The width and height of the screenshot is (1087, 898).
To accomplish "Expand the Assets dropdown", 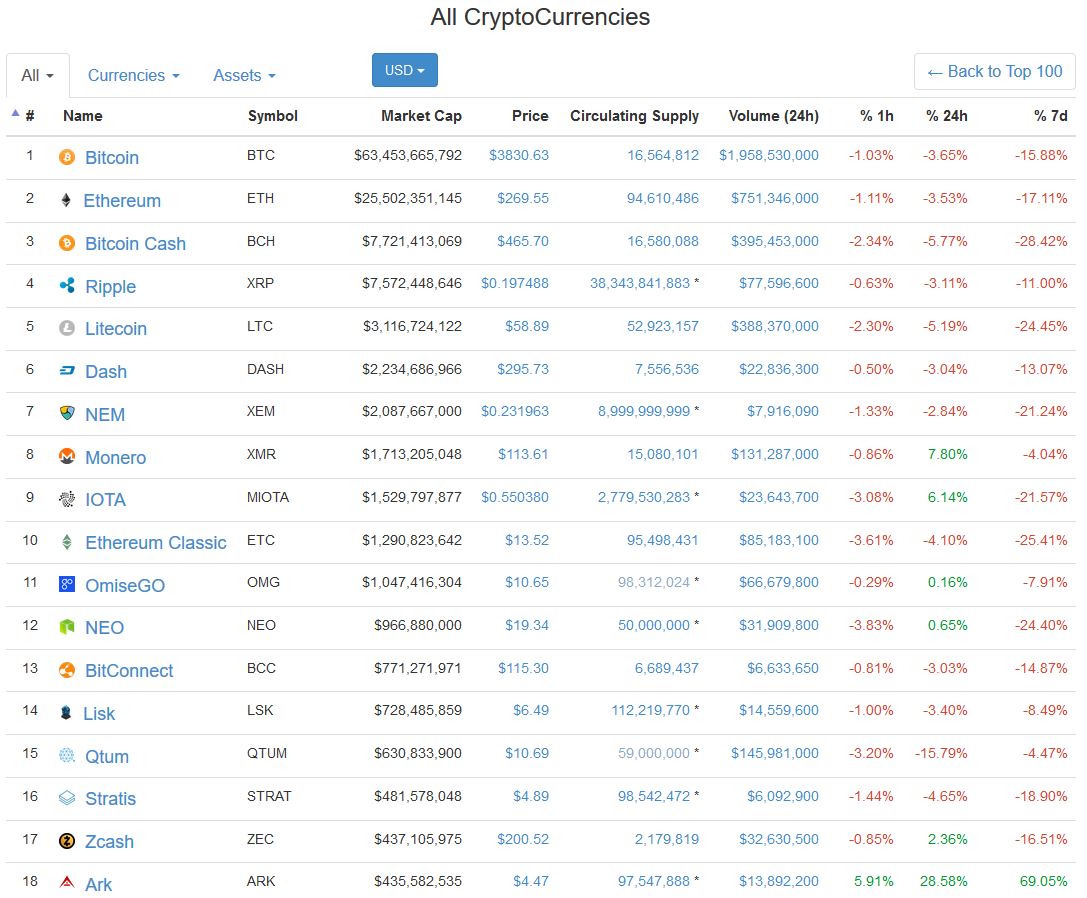I will [x=244, y=75].
